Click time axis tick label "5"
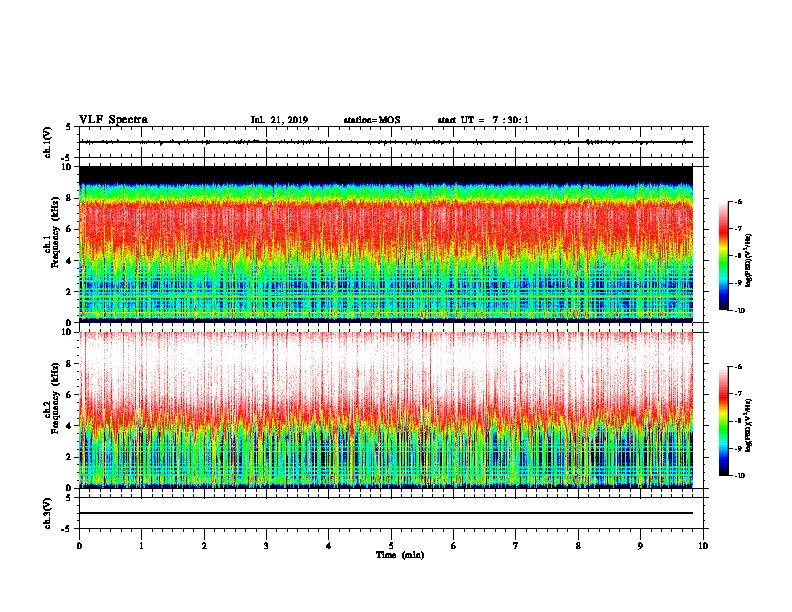Screen dimensions: 792x612 click(391, 545)
